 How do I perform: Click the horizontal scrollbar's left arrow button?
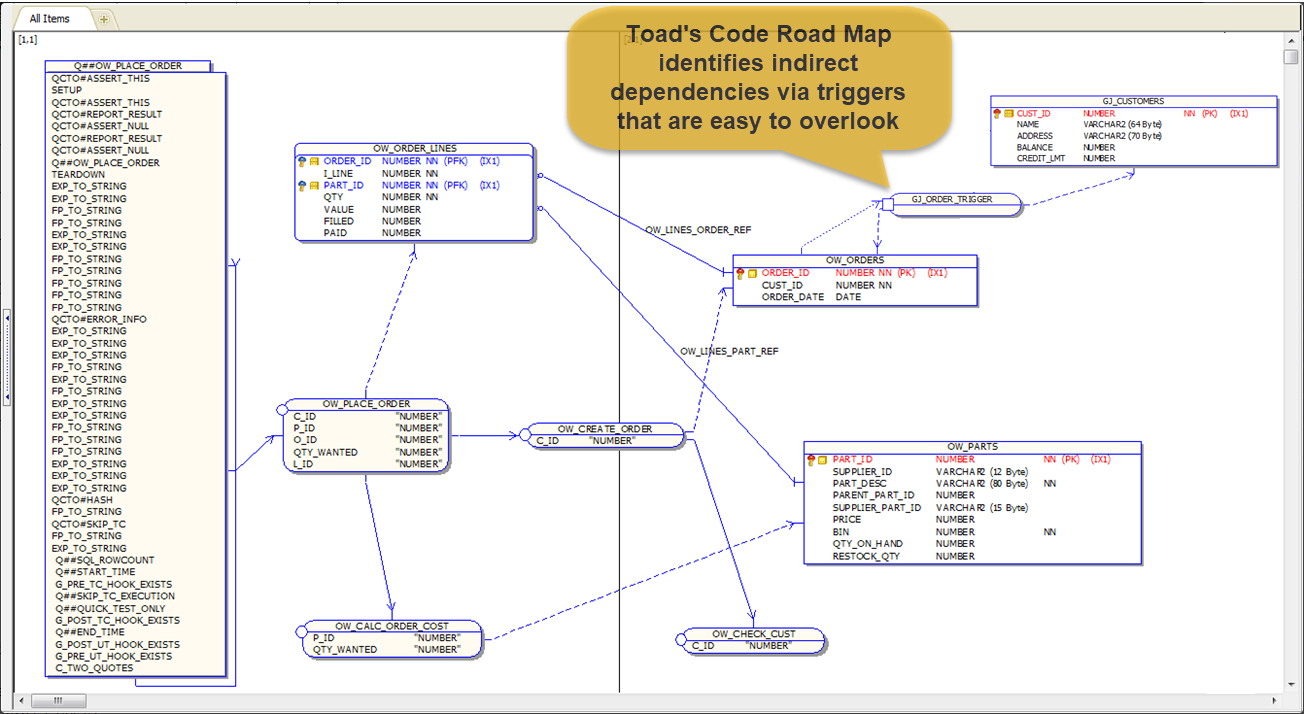(x=21, y=701)
